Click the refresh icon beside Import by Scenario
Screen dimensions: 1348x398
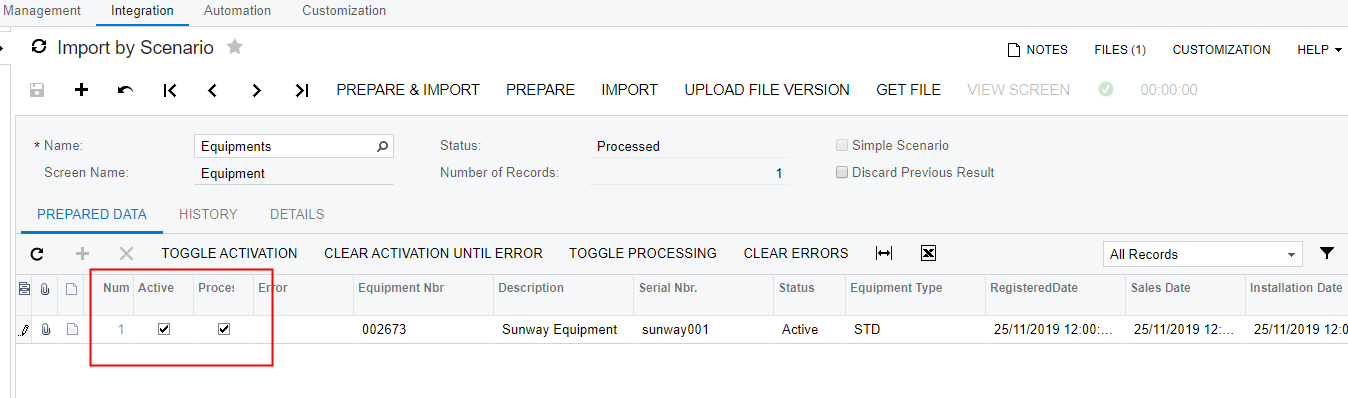[39, 47]
